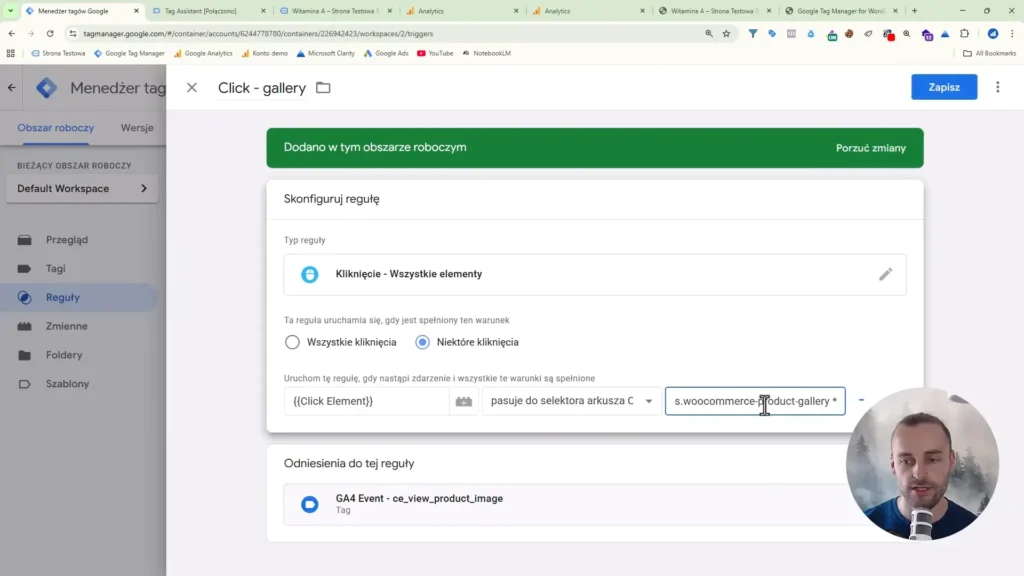Switch to Obszar roboczy tab
1024x576 pixels.
56,128
